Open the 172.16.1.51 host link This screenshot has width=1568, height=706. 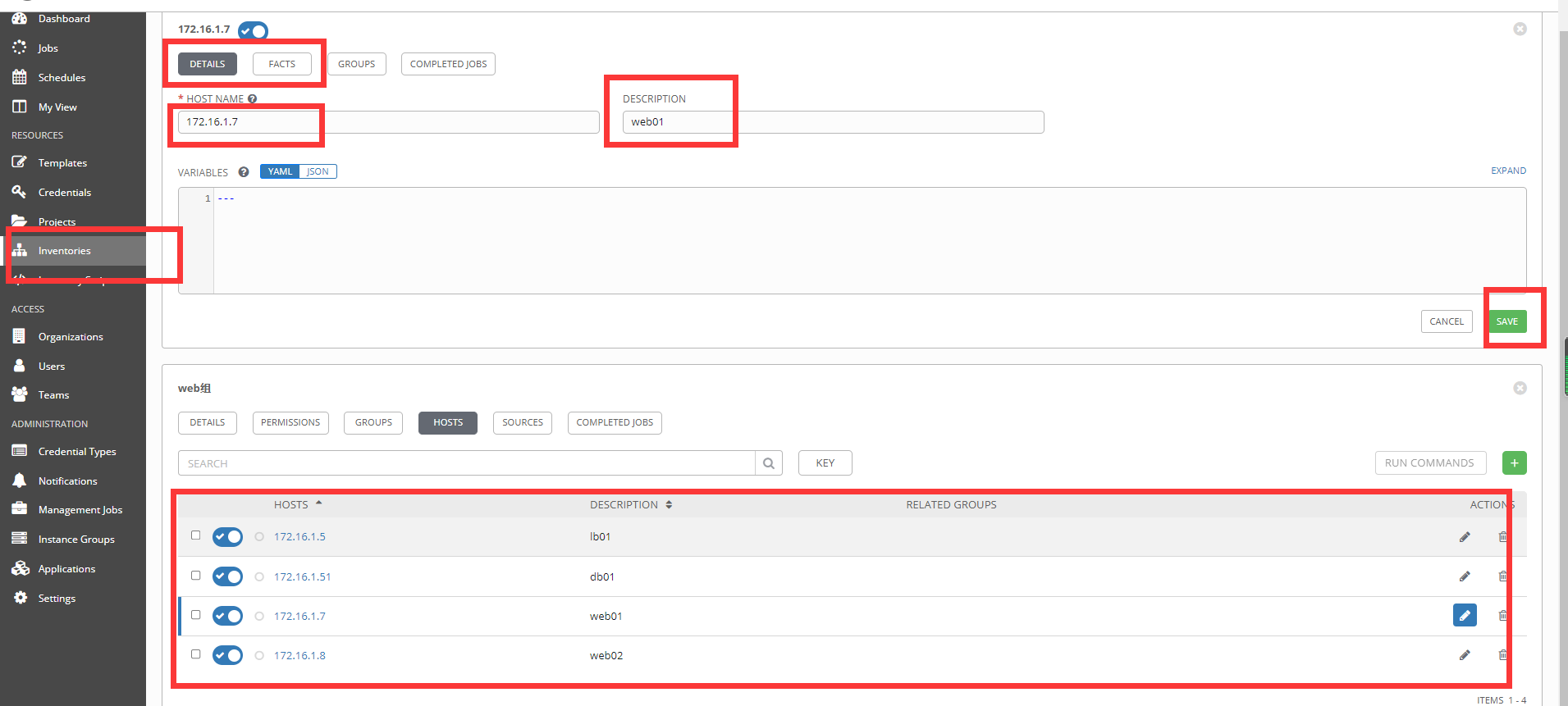coord(302,576)
